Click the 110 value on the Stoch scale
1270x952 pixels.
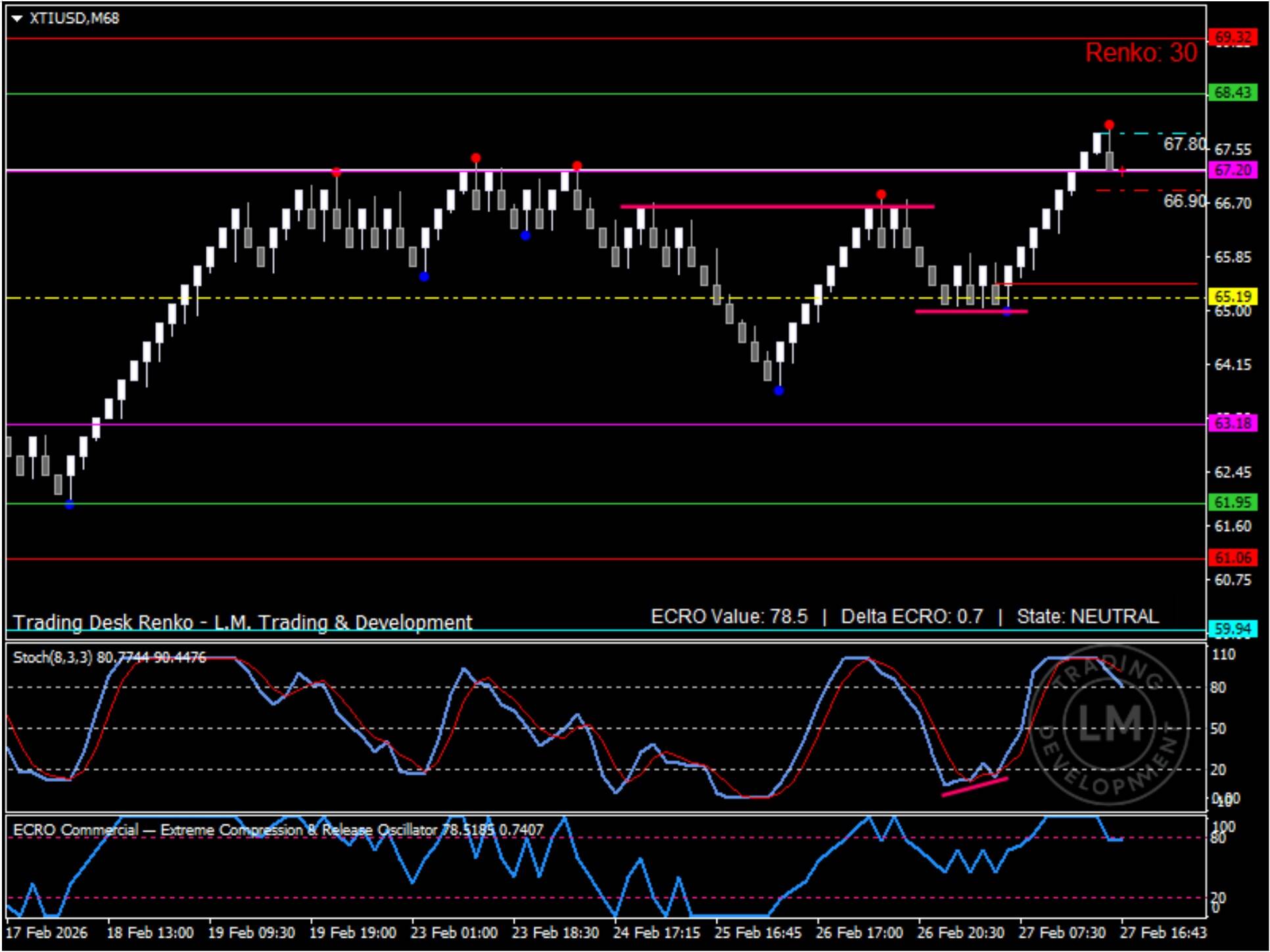click(1223, 655)
